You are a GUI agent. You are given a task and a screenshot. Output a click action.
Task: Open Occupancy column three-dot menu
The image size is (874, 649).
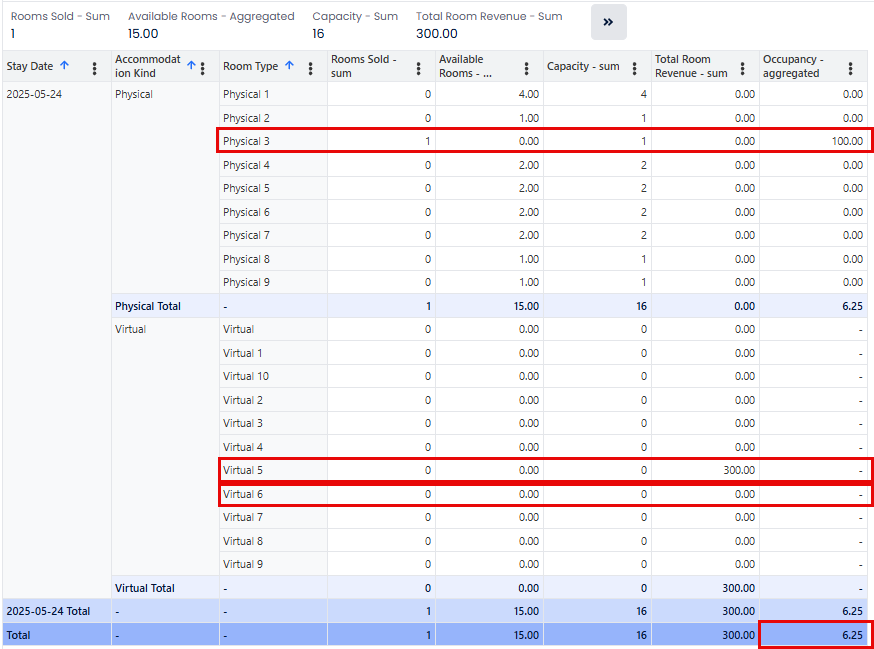851,67
